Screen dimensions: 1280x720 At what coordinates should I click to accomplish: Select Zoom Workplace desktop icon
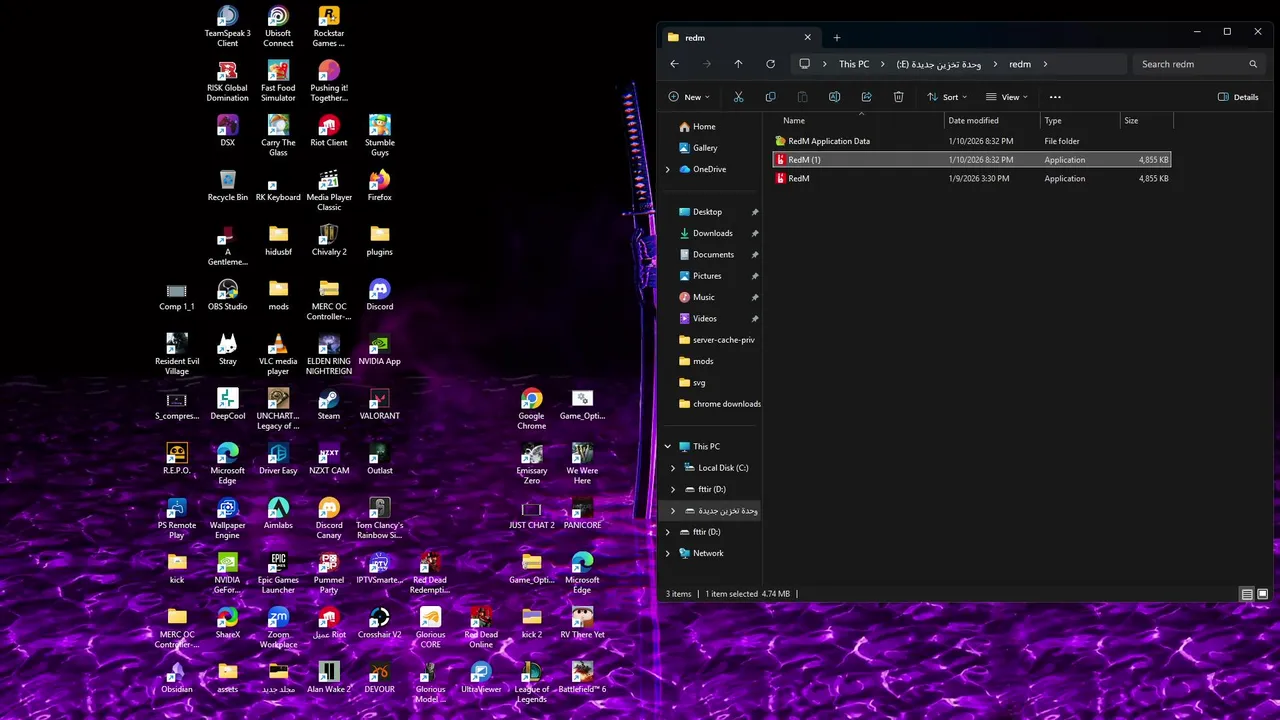pyautogui.click(x=278, y=627)
